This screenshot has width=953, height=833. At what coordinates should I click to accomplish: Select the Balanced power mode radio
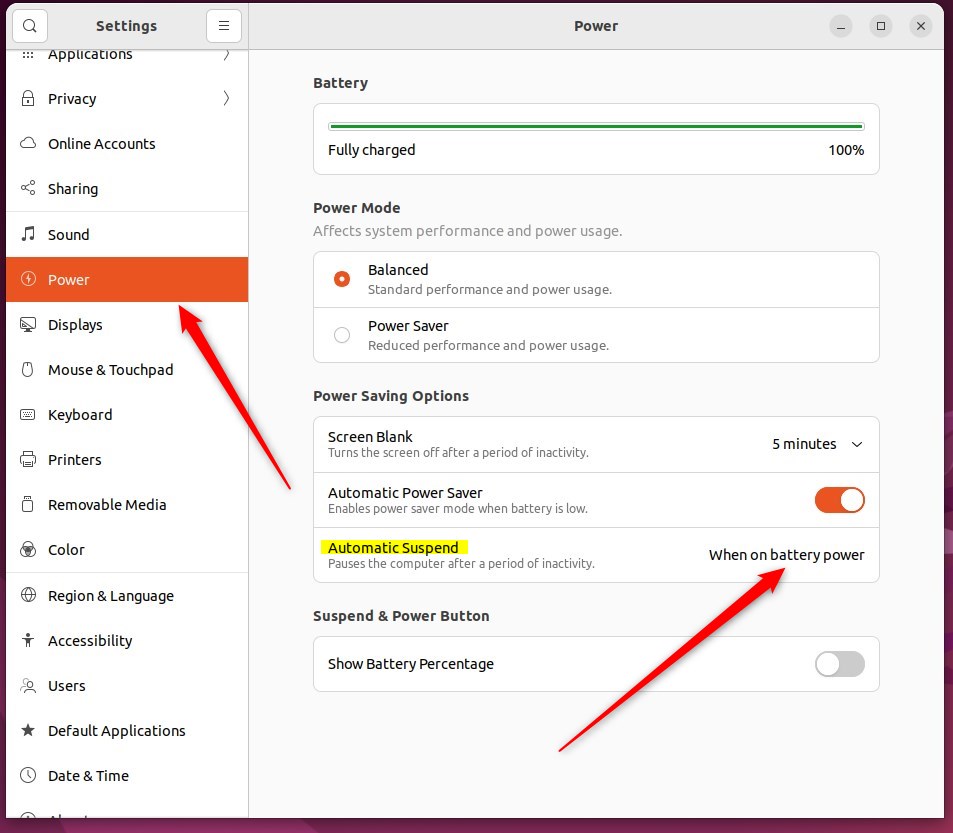click(342, 279)
